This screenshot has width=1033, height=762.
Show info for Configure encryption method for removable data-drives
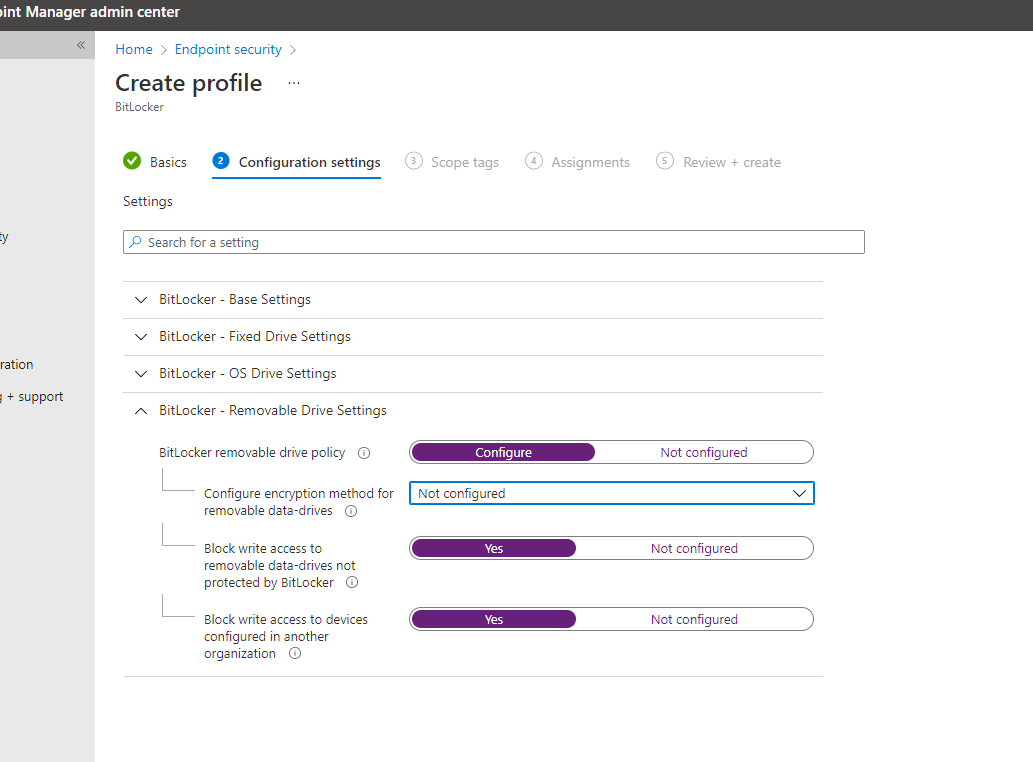pos(351,511)
